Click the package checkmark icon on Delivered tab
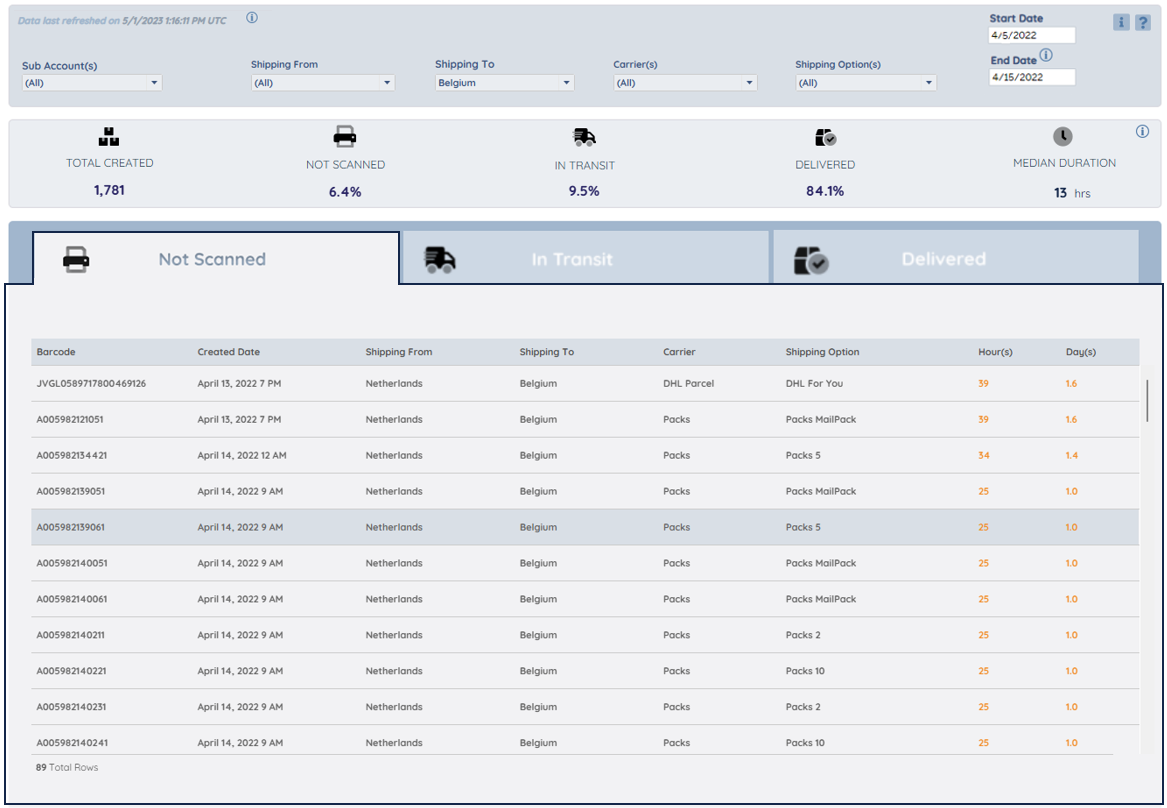 click(811, 260)
